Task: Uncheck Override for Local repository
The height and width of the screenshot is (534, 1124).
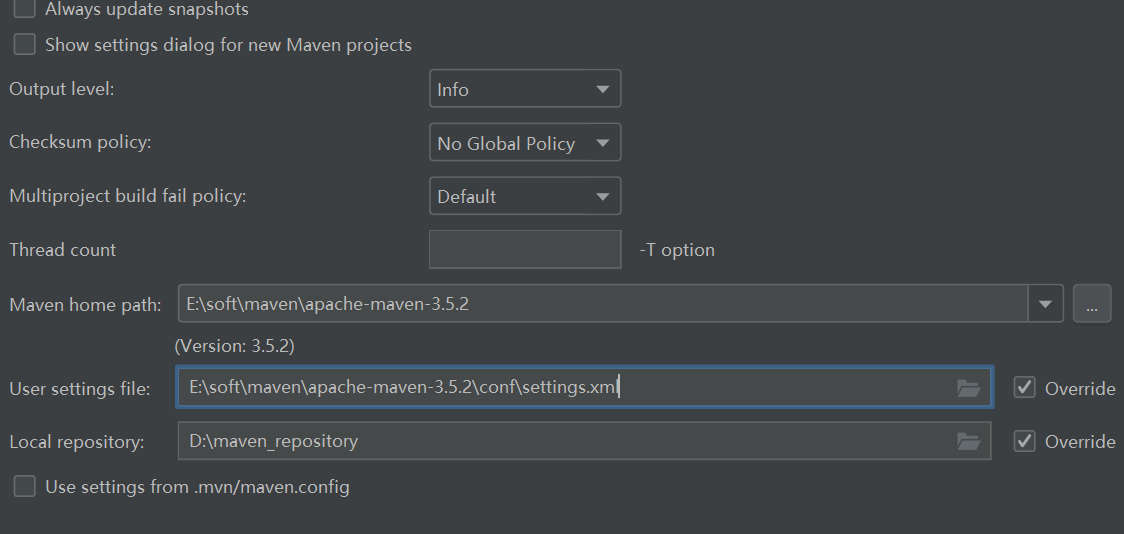Action: pyautogui.click(x=1024, y=441)
